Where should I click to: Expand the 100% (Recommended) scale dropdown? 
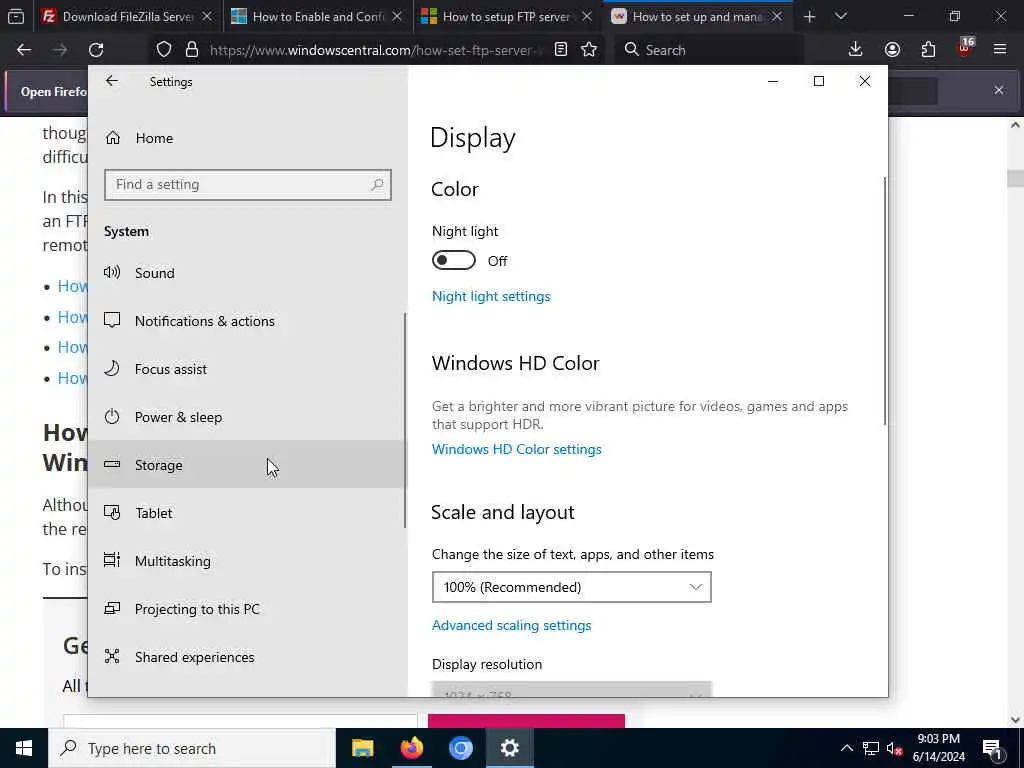point(571,587)
